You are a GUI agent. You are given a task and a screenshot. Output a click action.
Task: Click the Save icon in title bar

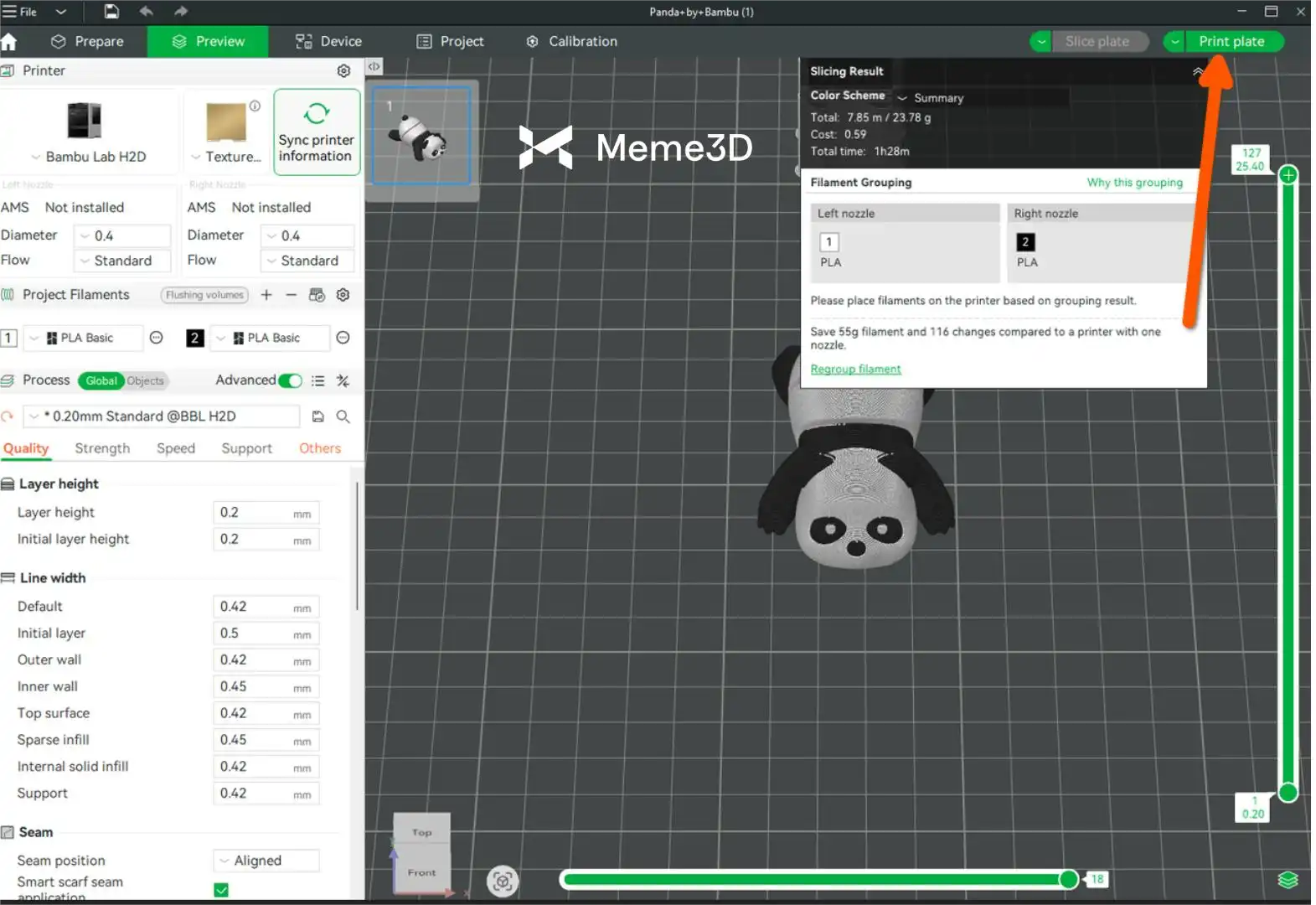point(111,12)
